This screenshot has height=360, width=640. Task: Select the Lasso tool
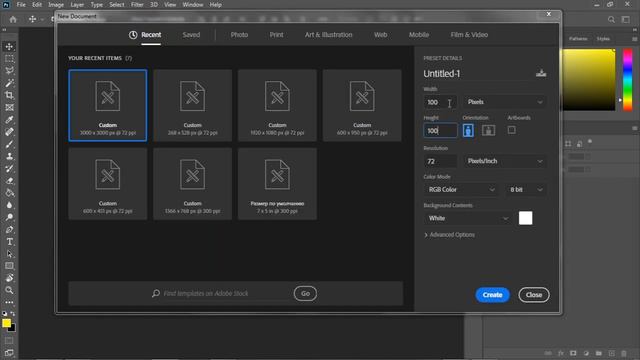click(9, 71)
